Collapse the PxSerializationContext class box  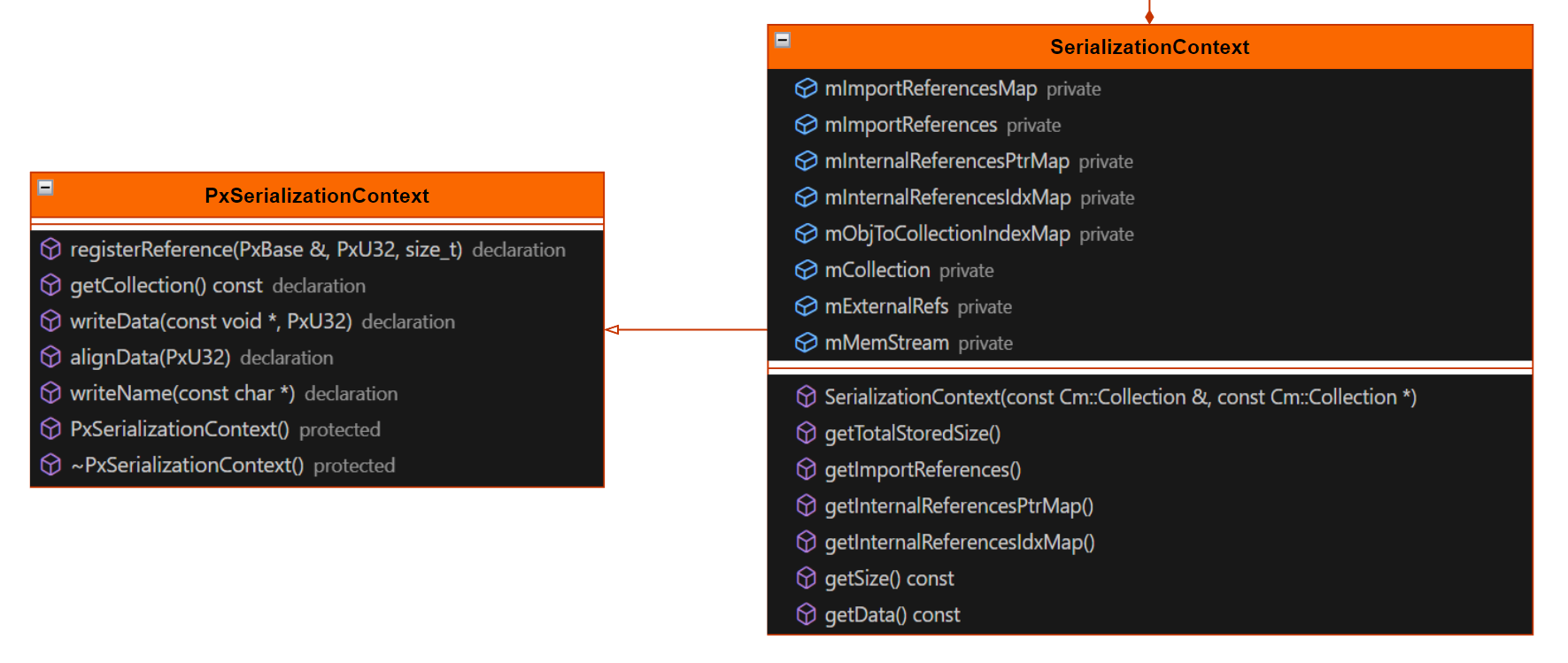[46, 188]
